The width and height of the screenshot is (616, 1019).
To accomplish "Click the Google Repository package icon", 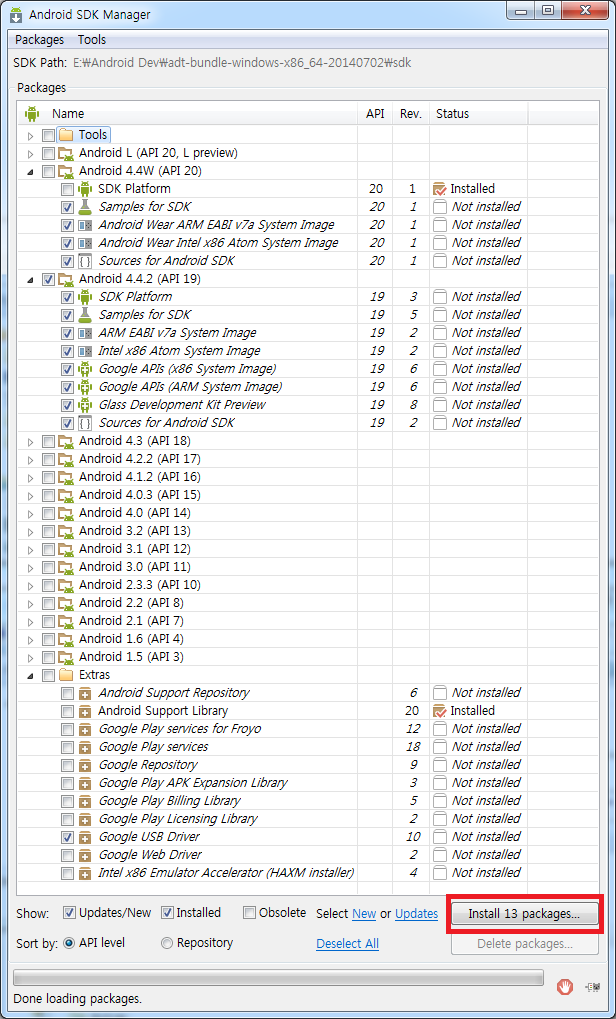I will 85,765.
